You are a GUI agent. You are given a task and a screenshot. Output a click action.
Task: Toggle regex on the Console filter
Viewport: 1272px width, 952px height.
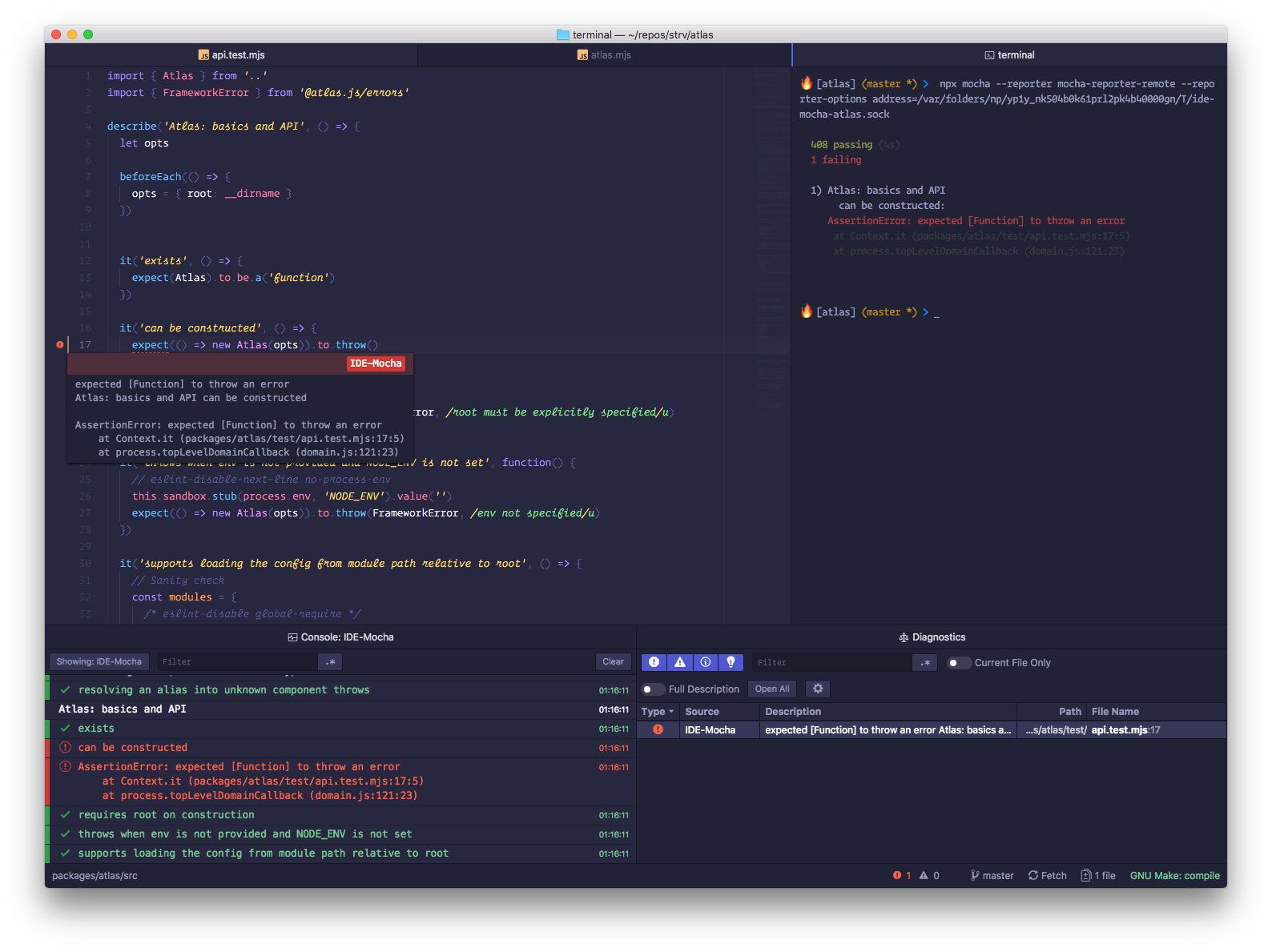(x=330, y=661)
